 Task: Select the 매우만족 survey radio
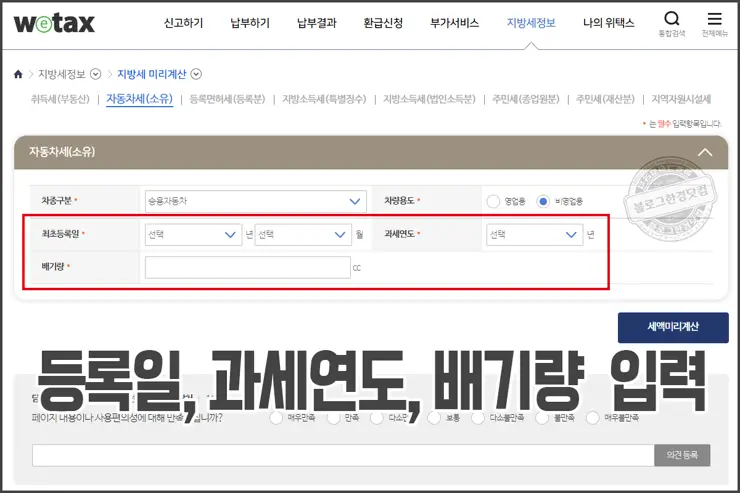276,418
